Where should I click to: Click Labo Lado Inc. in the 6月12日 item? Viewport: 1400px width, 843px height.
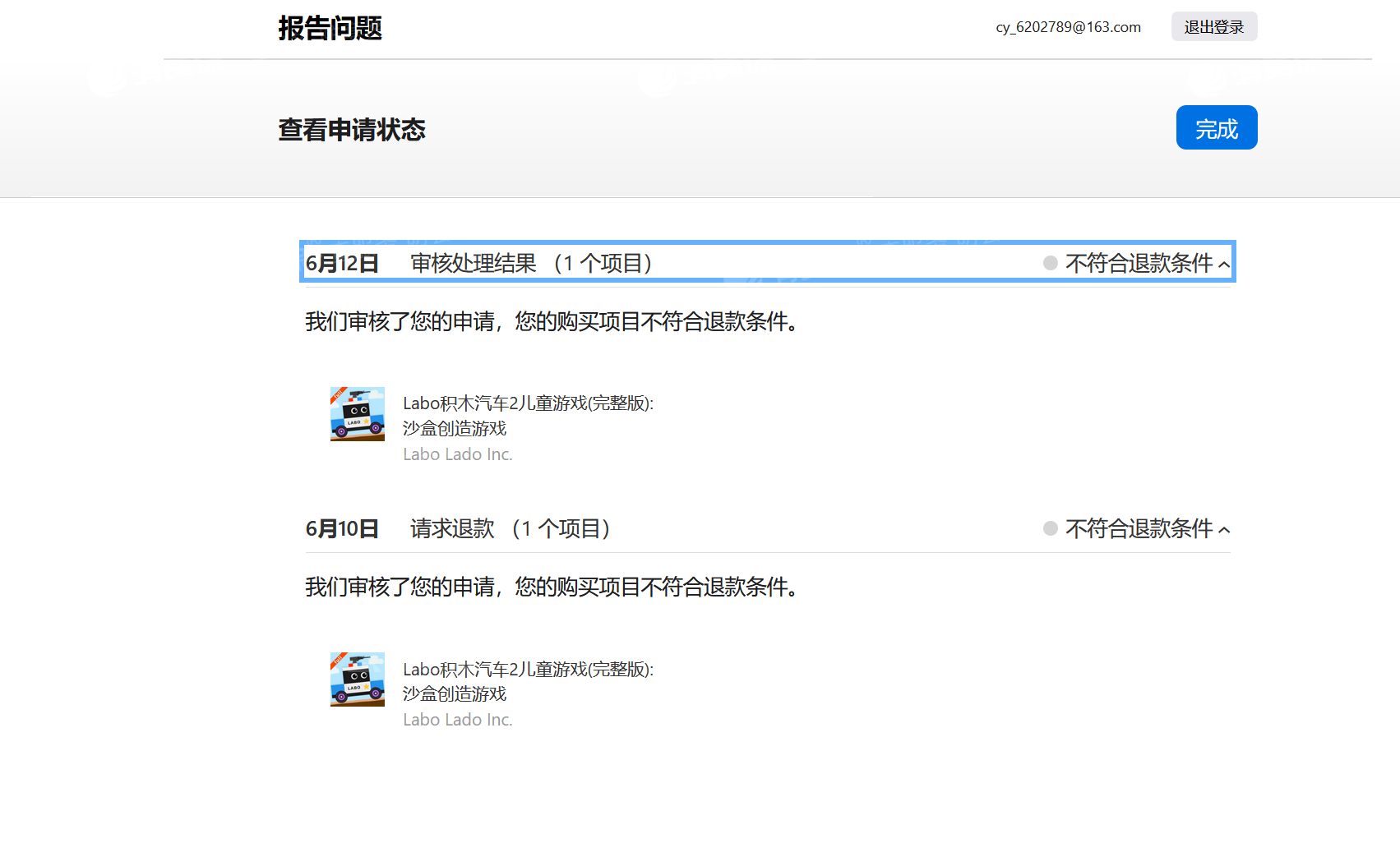[458, 454]
